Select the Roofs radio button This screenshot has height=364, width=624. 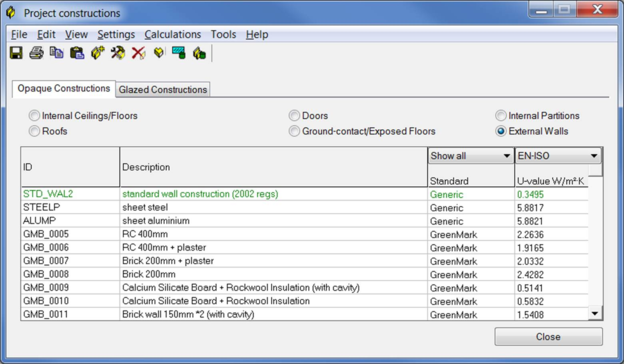tap(34, 131)
